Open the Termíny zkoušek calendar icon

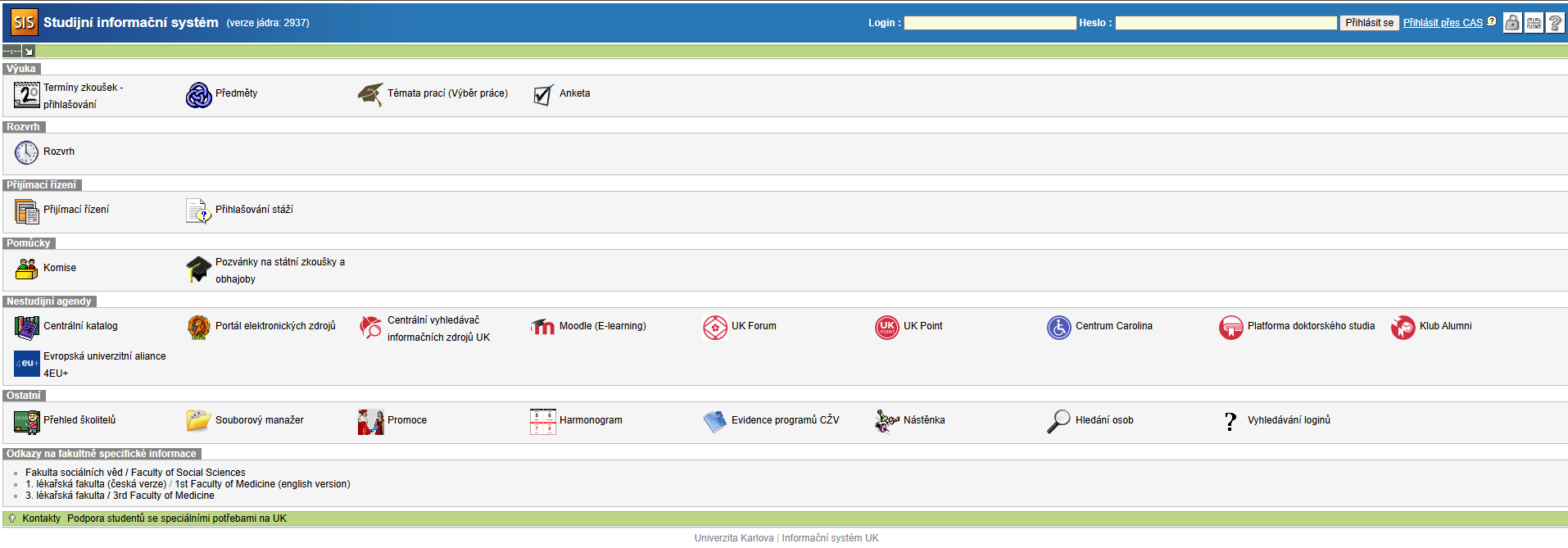27,95
